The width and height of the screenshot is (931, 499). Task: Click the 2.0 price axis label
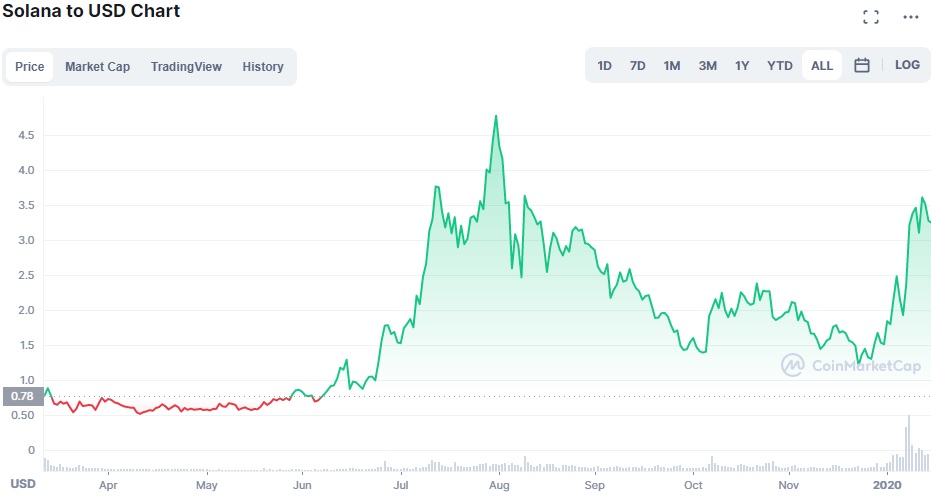(x=26, y=310)
